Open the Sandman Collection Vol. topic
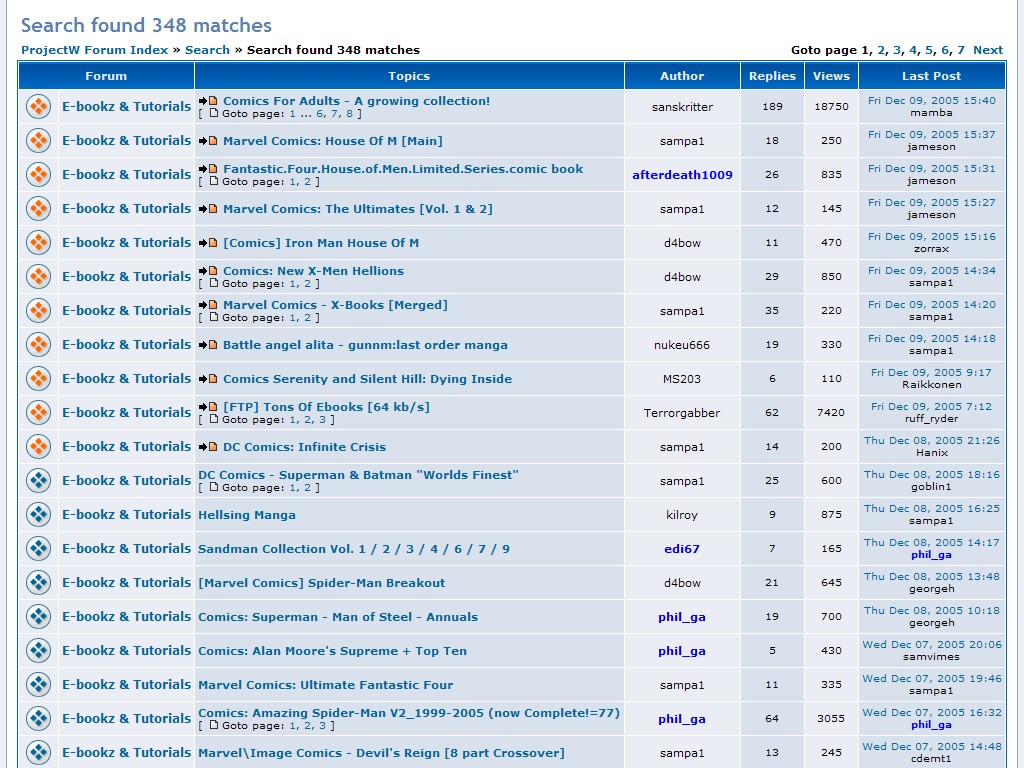Viewport: 1024px width, 768px height. 354,549
